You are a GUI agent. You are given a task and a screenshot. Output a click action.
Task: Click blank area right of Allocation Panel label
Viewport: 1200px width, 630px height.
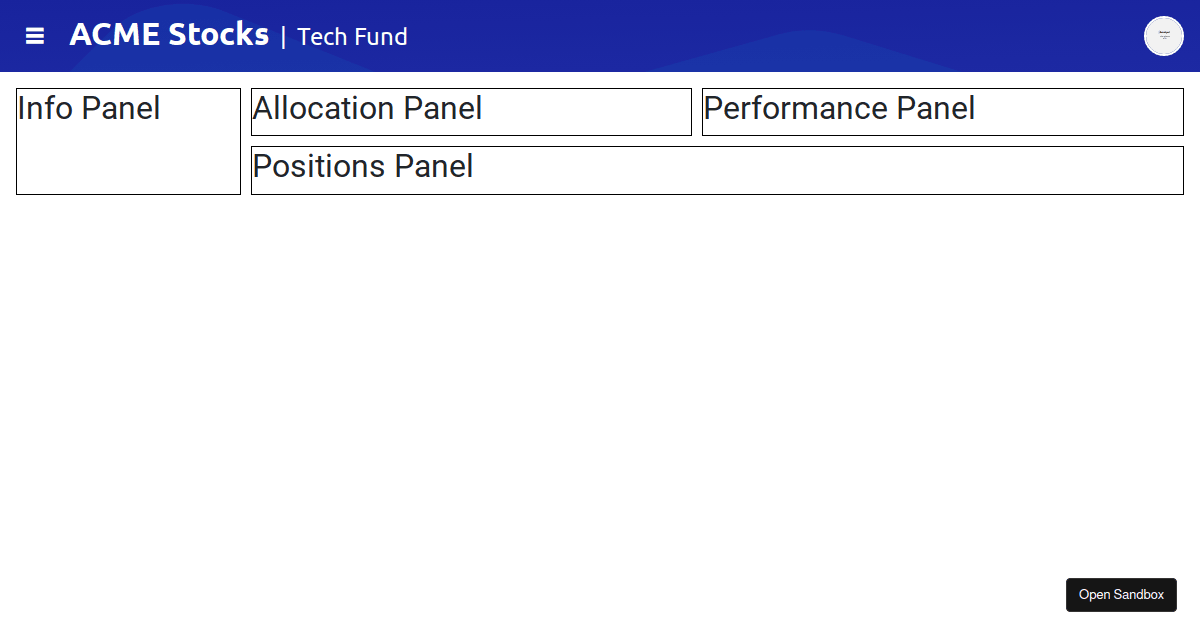[x=590, y=111]
